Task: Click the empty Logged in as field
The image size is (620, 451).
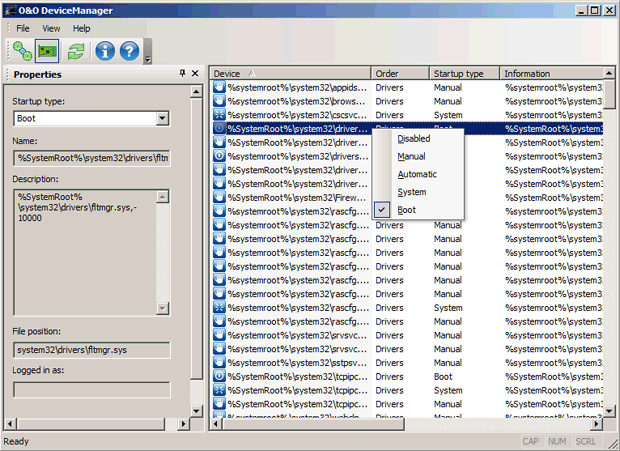Action: 91,390
